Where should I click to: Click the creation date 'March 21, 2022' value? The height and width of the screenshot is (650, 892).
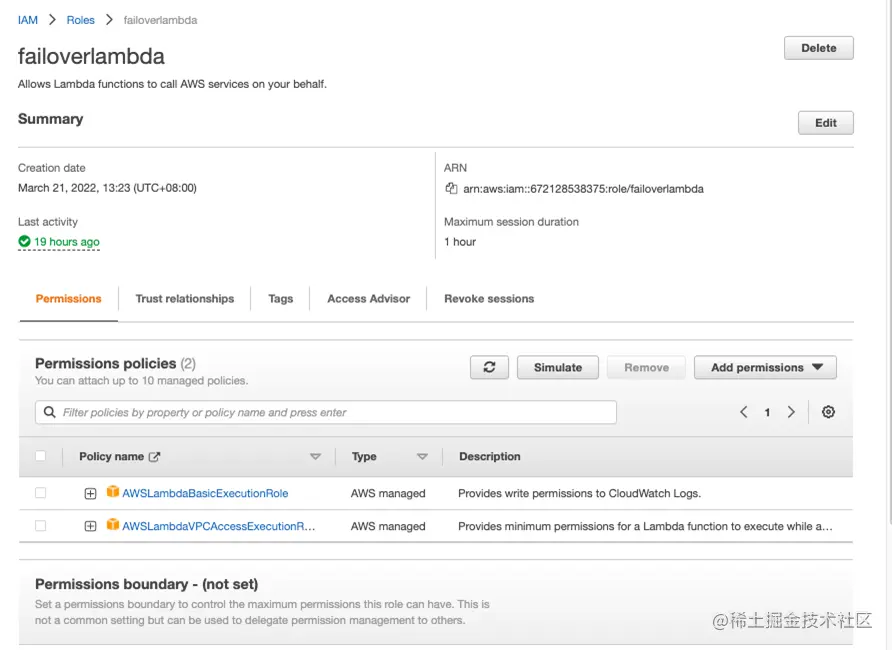pos(107,188)
